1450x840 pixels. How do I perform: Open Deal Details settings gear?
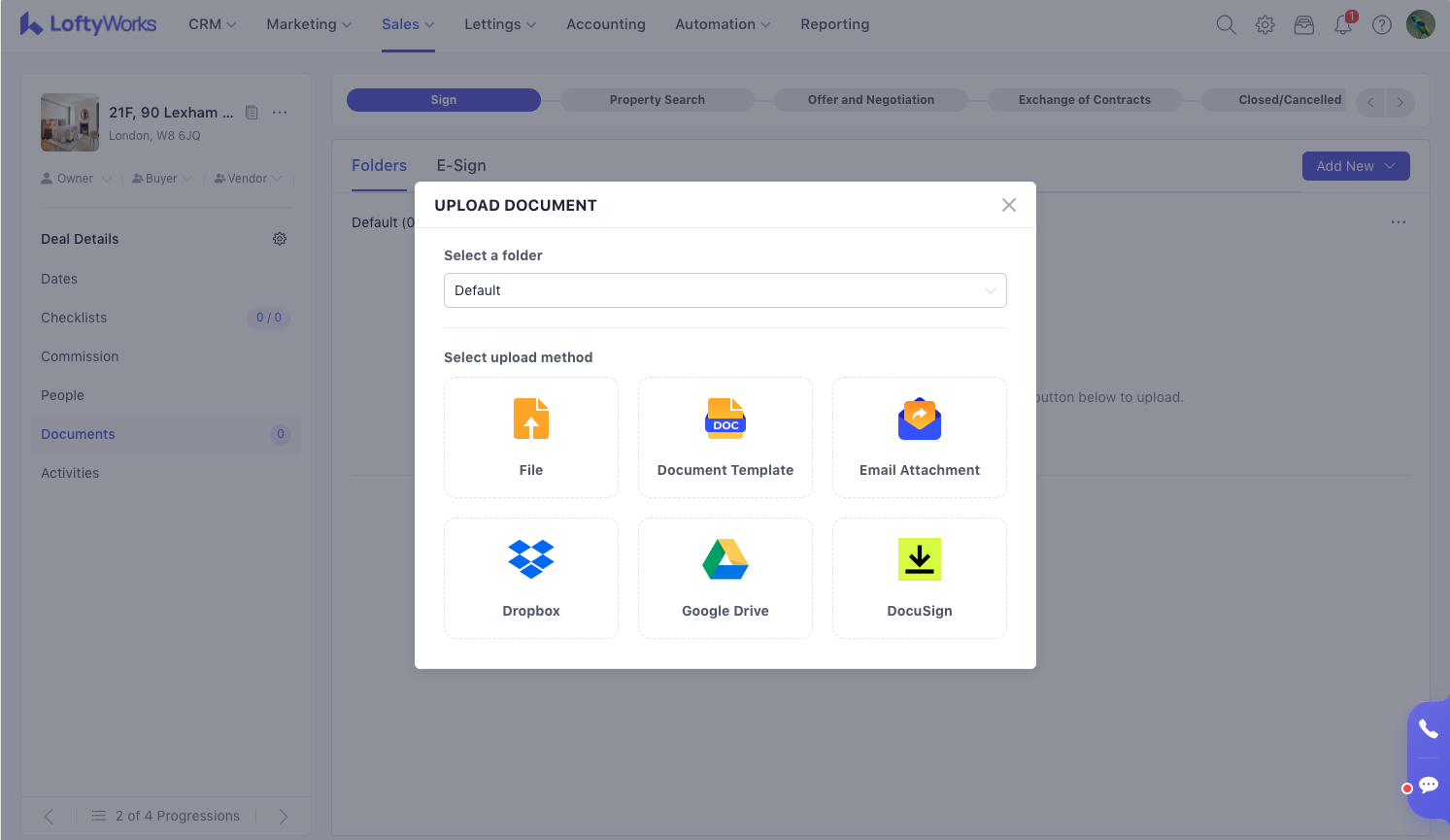pyautogui.click(x=280, y=239)
